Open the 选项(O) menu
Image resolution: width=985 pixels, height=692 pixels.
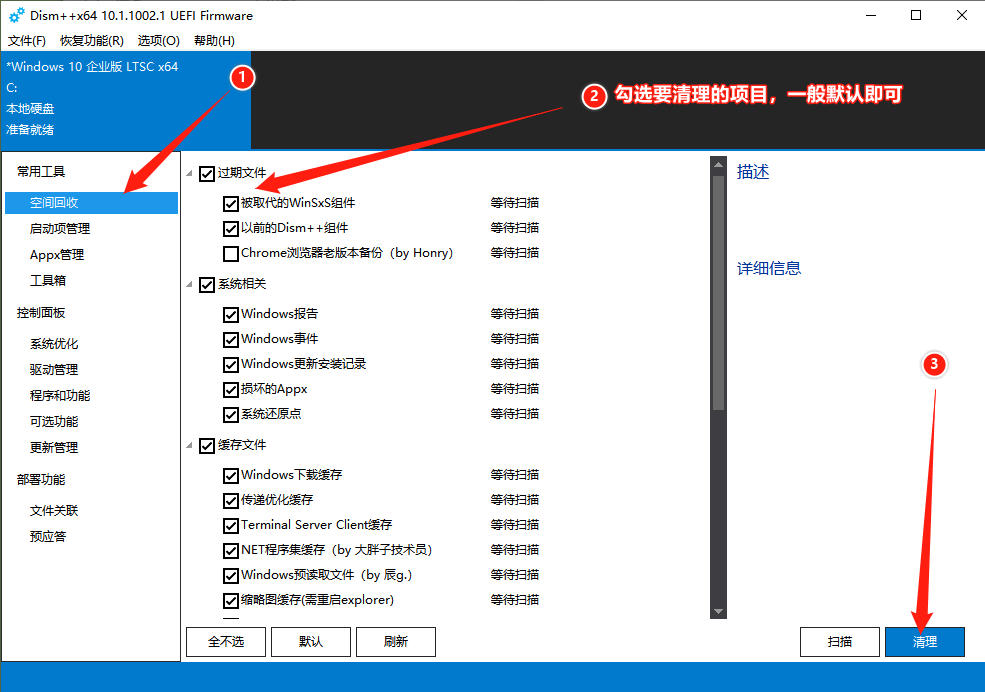pos(158,41)
